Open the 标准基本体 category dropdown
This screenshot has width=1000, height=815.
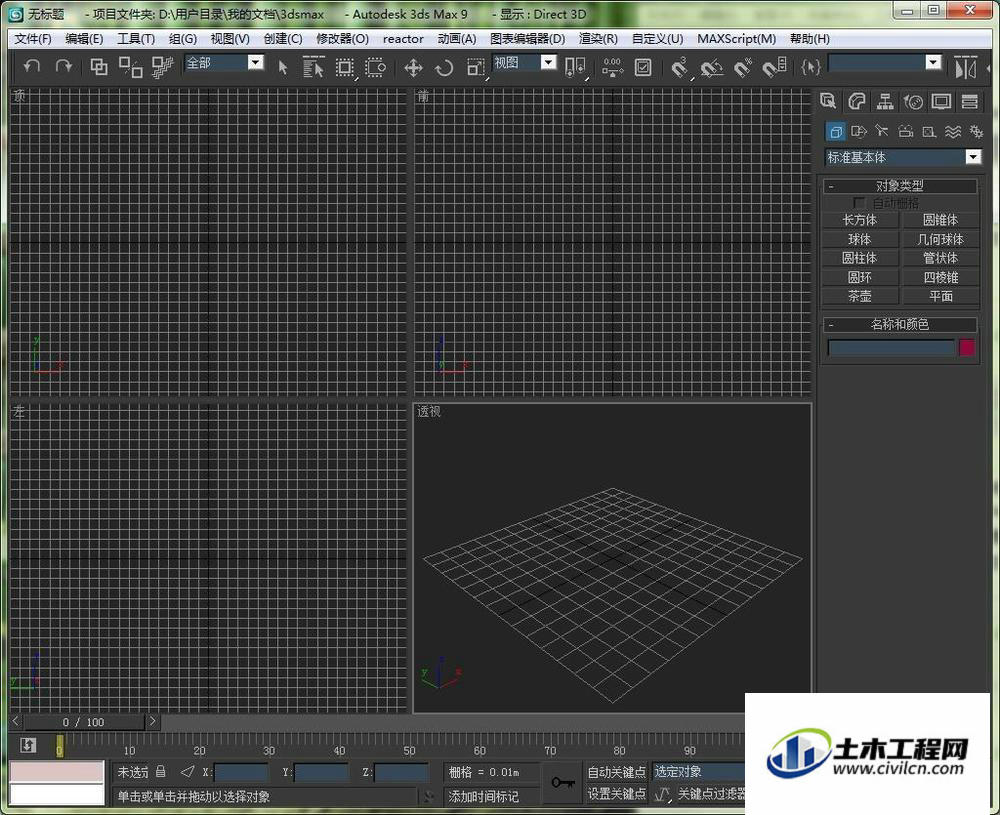click(902, 157)
